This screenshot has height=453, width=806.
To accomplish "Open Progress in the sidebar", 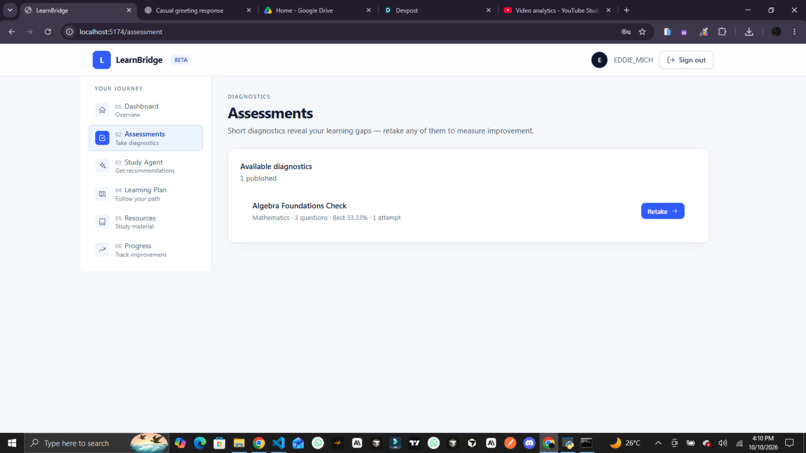I will [x=146, y=249].
